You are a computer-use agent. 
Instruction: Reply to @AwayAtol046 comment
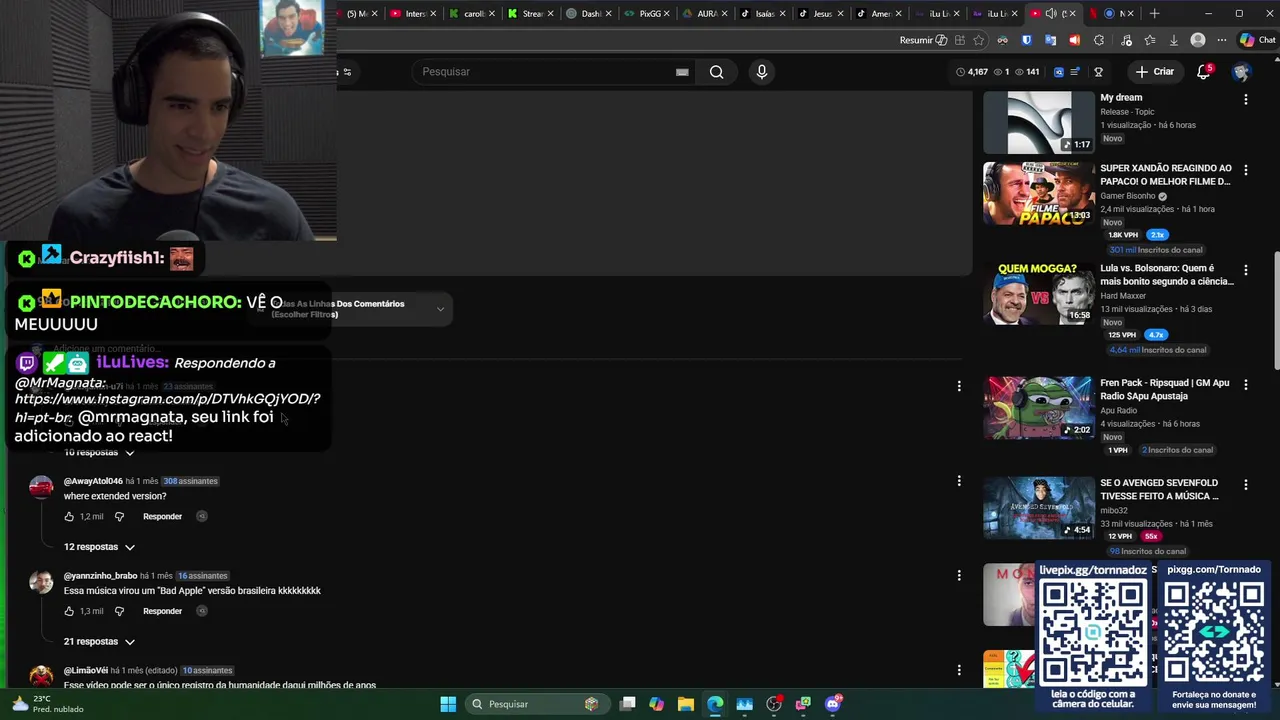click(x=162, y=517)
